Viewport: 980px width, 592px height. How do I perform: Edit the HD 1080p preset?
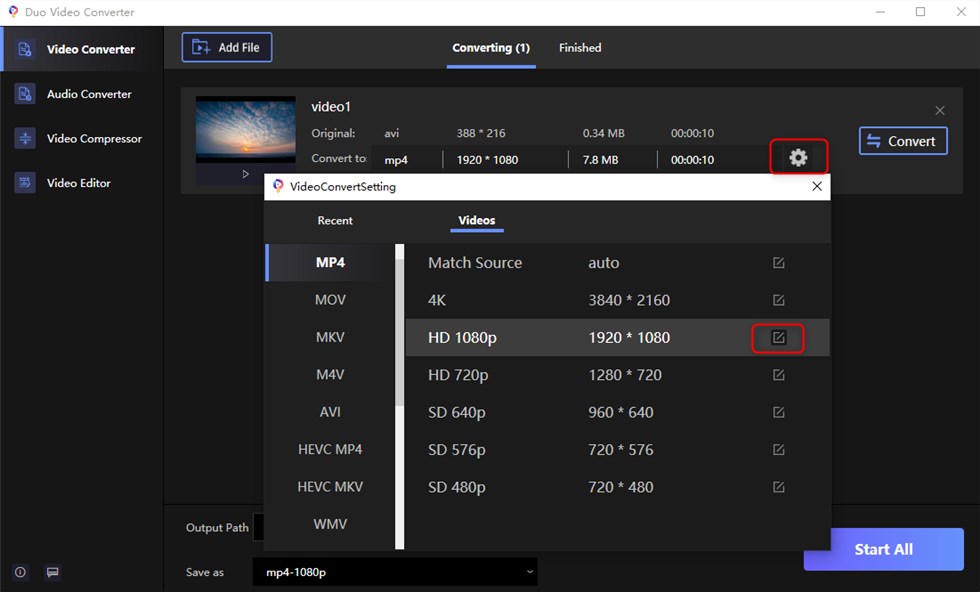coord(778,338)
